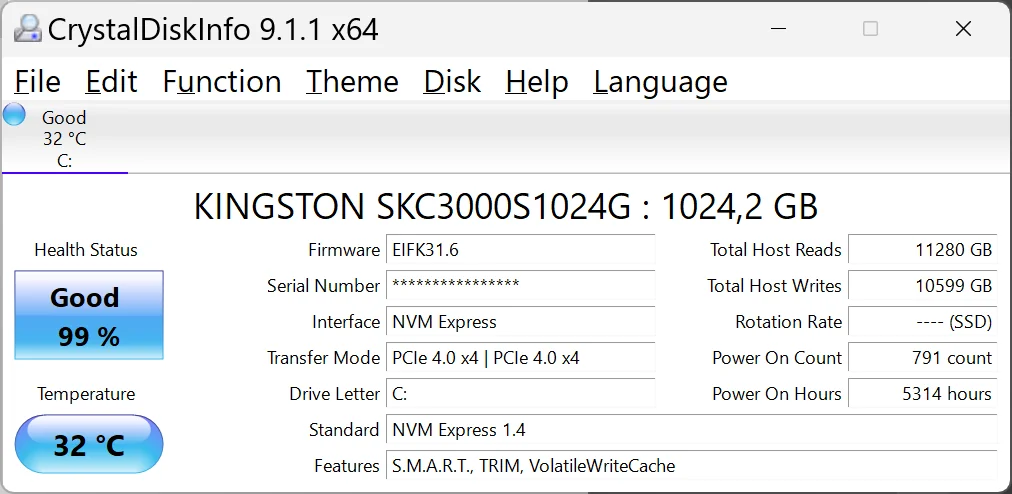
Task: Open the Disk menu
Action: (452, 82)
